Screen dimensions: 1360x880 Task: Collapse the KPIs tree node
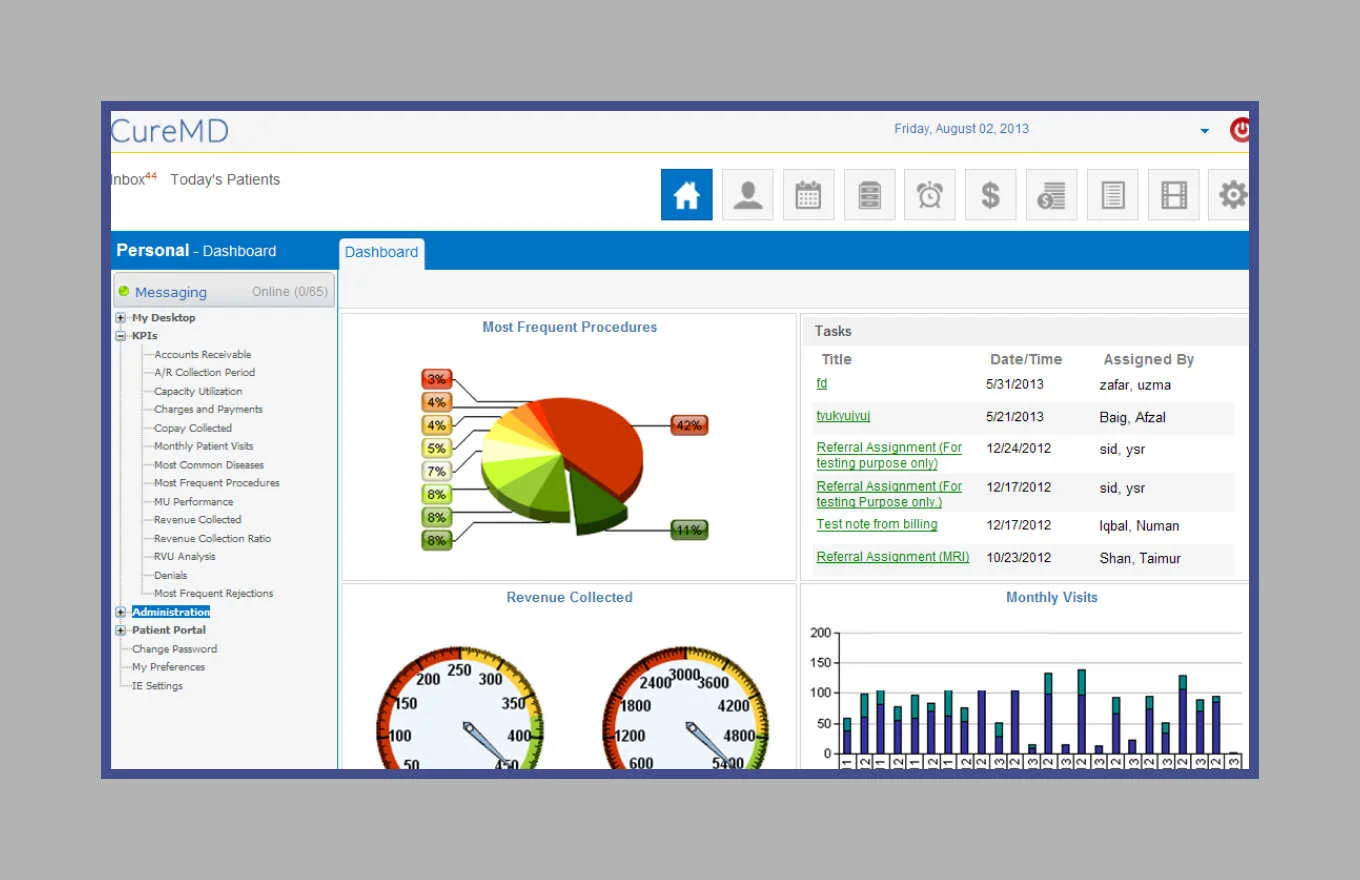click(121, 336)
